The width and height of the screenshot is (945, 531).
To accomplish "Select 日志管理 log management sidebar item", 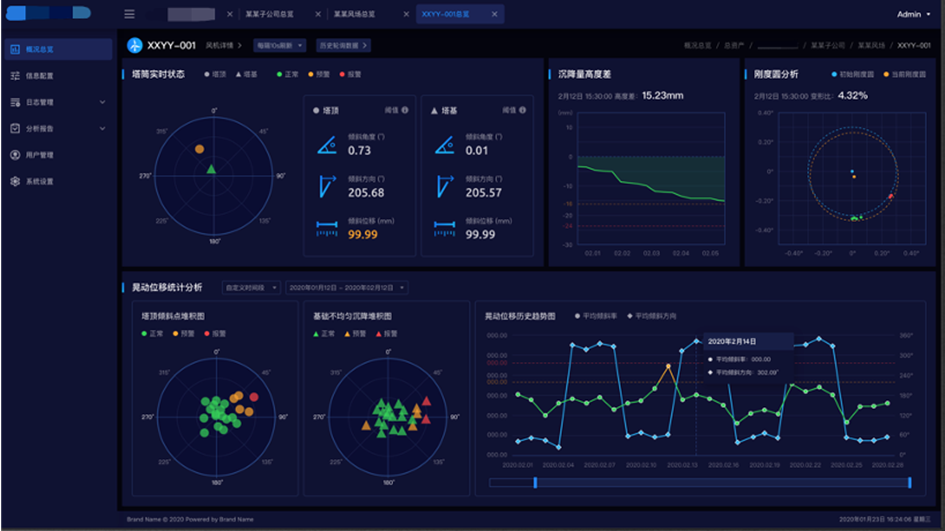I will [x=58, y=102].
